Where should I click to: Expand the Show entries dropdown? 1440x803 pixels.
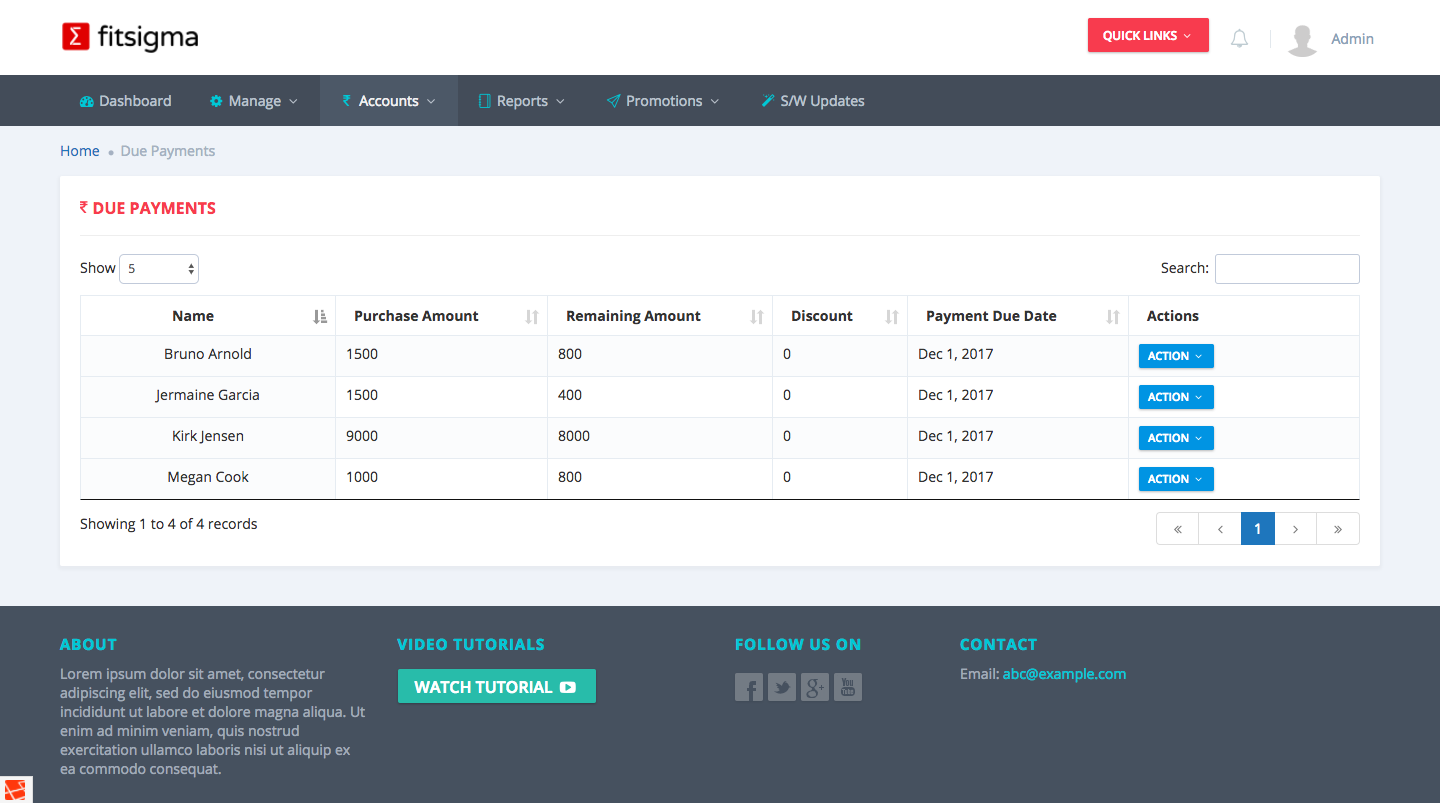[x=159, y=269]
